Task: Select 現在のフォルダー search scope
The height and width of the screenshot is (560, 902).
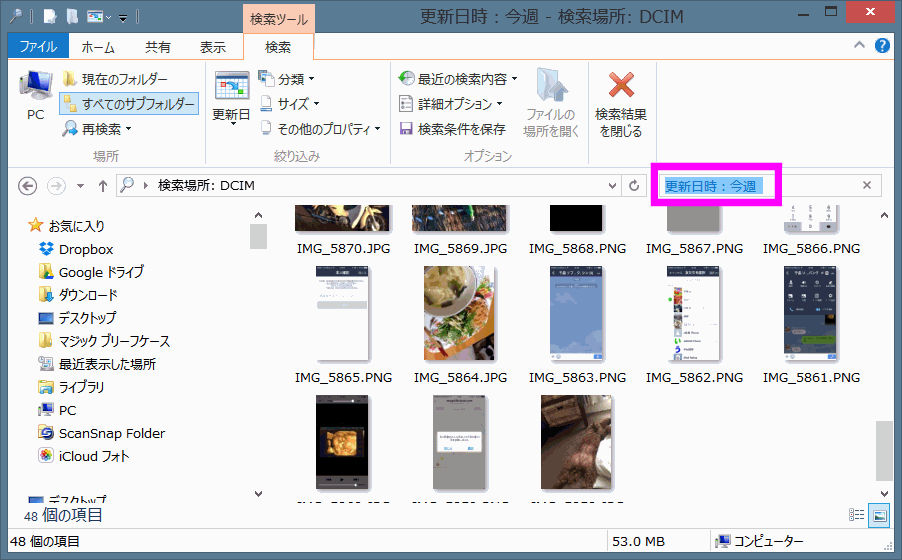Action: tap(115, 79)
